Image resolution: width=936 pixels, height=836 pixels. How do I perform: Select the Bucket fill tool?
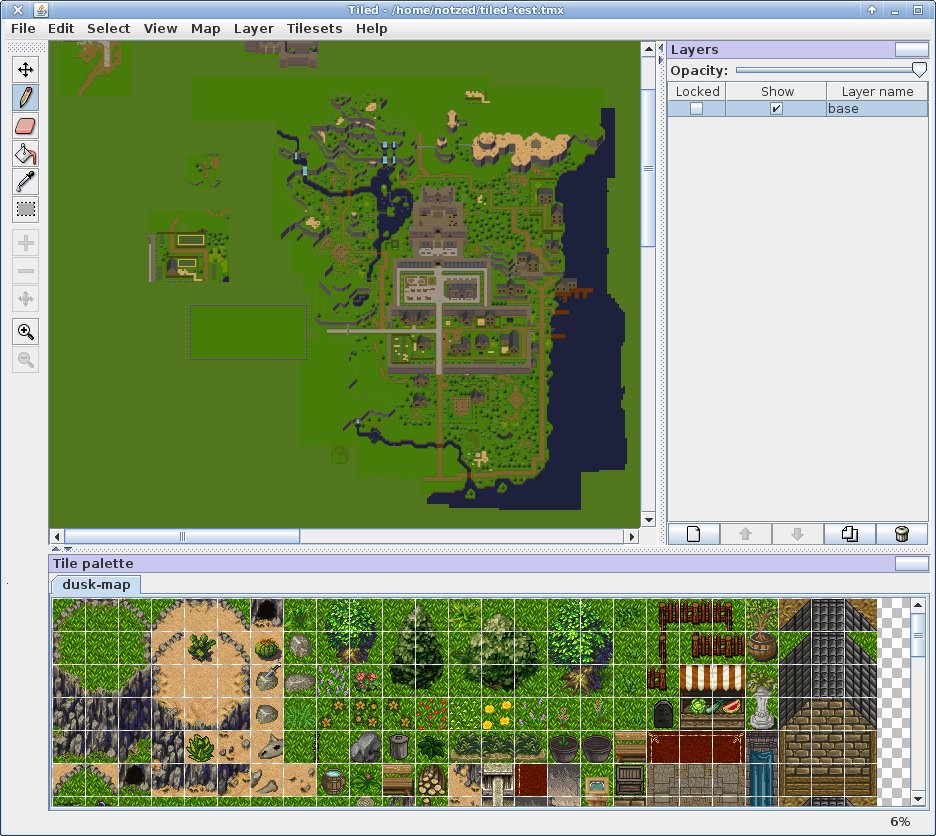[26, 153]
